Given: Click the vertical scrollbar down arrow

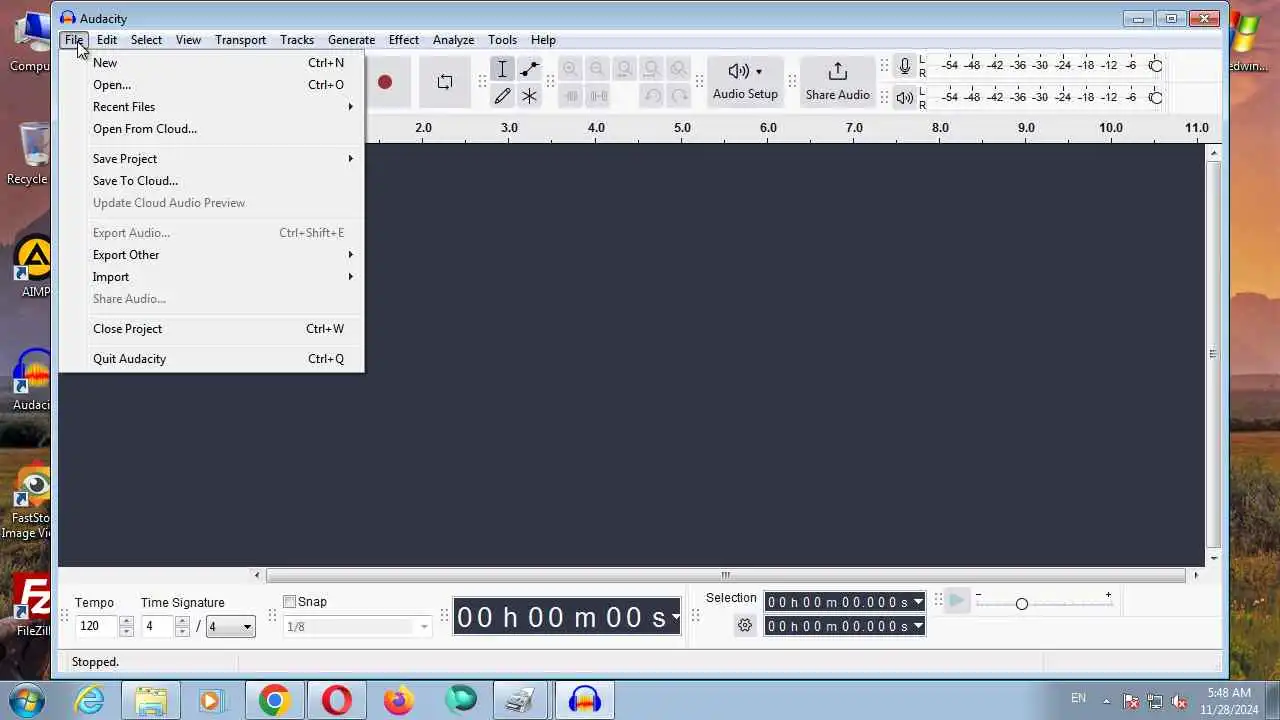Looking at the screenshot, I should tap(1214, 559).
